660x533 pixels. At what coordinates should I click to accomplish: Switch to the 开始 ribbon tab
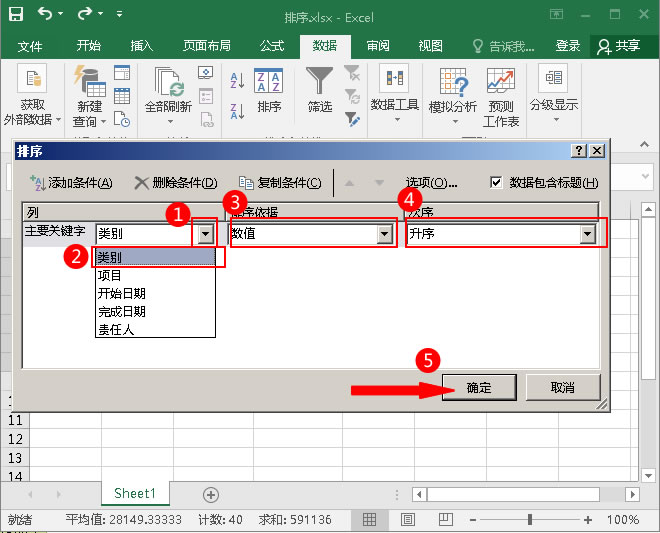click(x=89, y=45)
